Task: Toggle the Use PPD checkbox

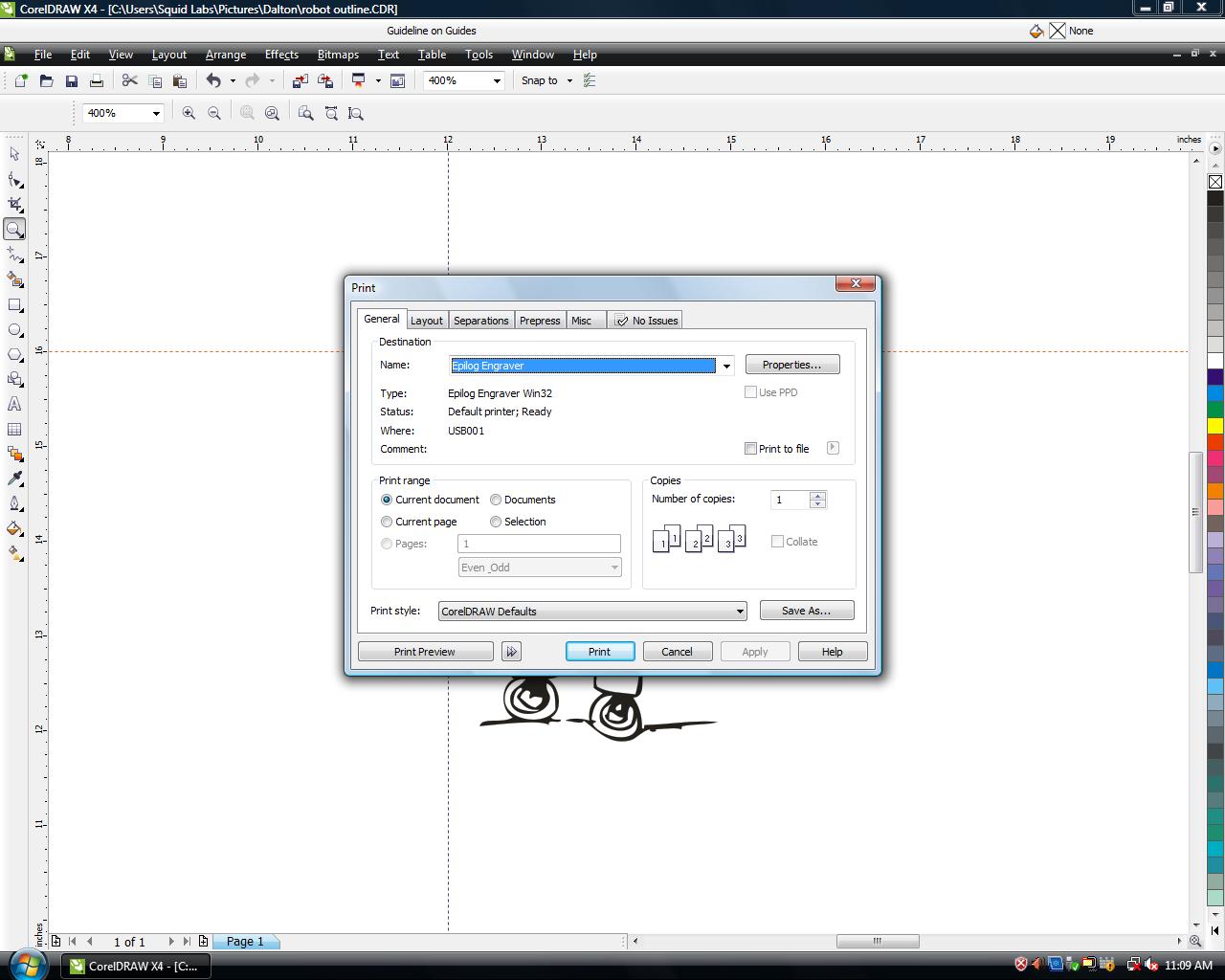Action: tap(750, 392)
